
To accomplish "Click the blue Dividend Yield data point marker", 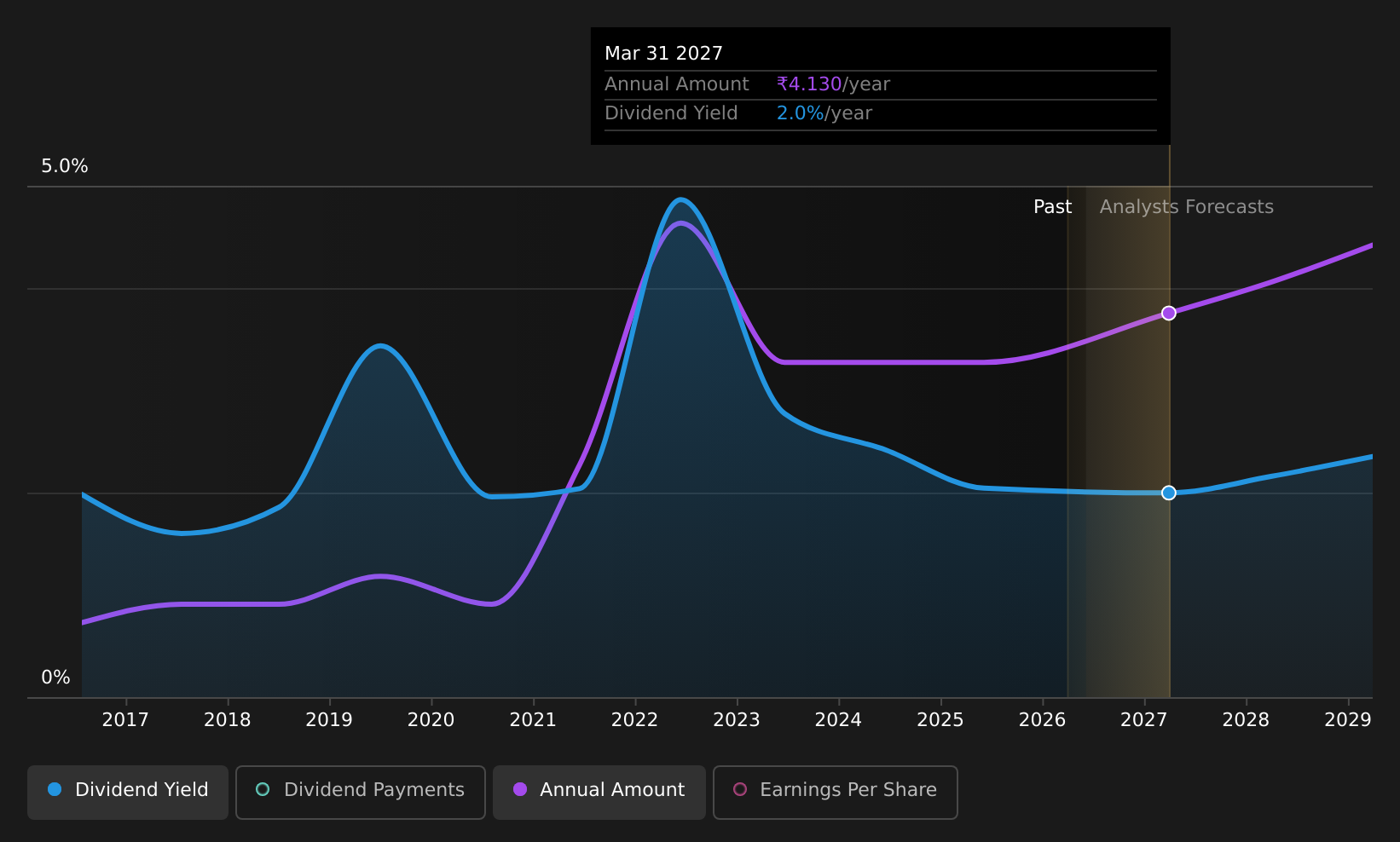I will (x=1169, y=493).
